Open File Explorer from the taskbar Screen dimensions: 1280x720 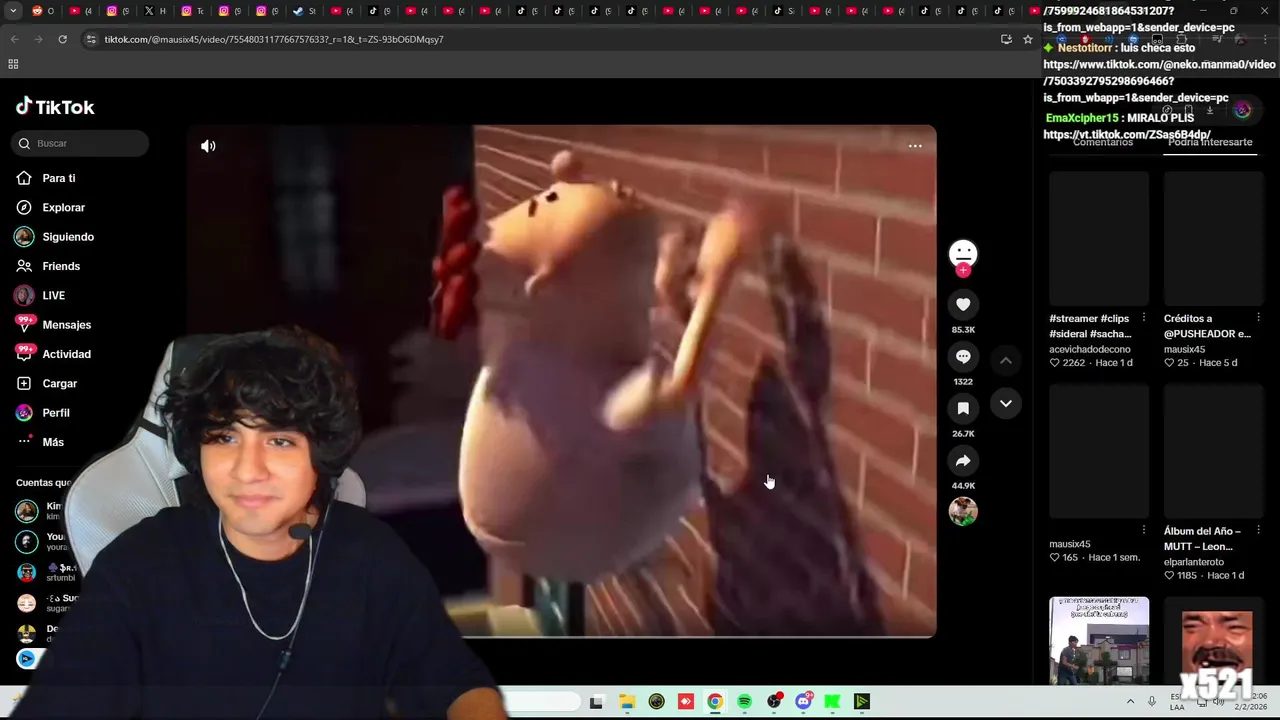coord(627,702)
